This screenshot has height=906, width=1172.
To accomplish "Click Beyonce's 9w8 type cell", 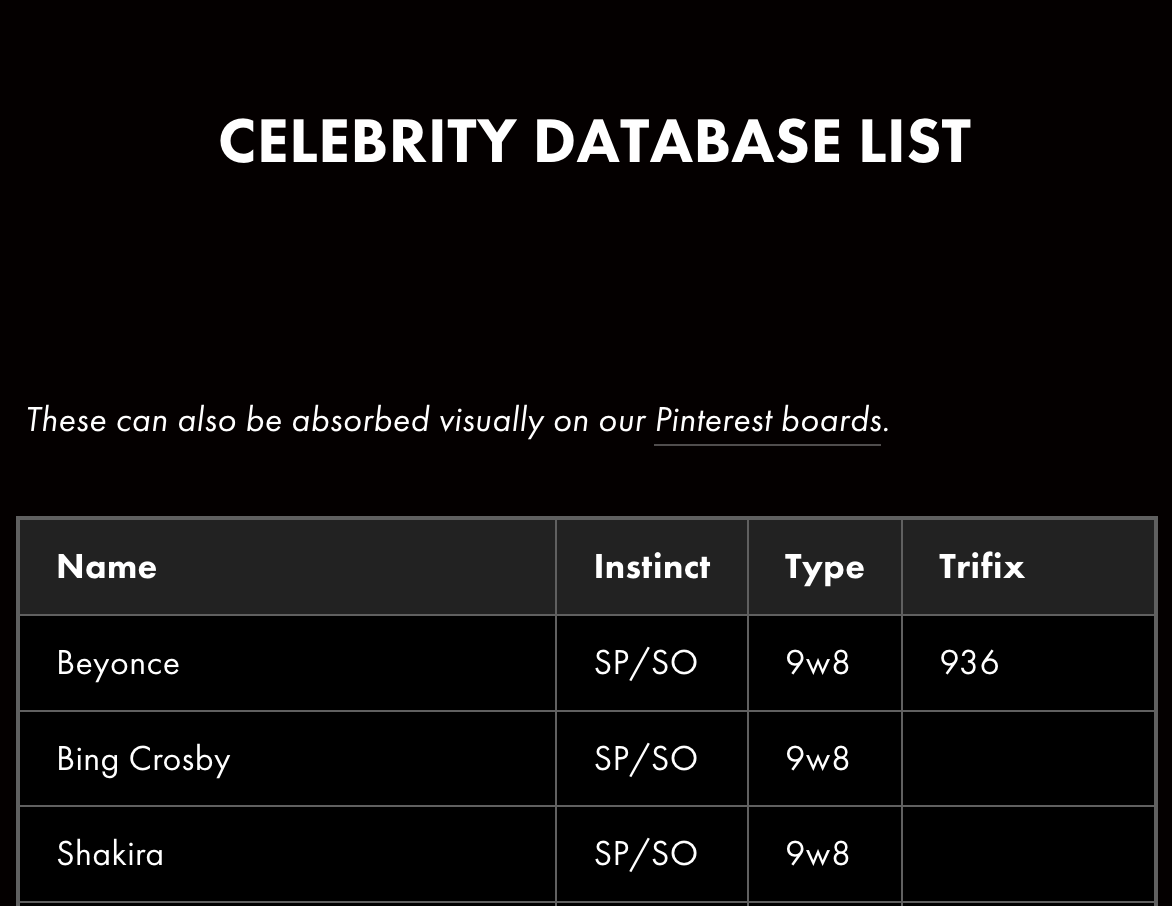I will coord(817,663).
